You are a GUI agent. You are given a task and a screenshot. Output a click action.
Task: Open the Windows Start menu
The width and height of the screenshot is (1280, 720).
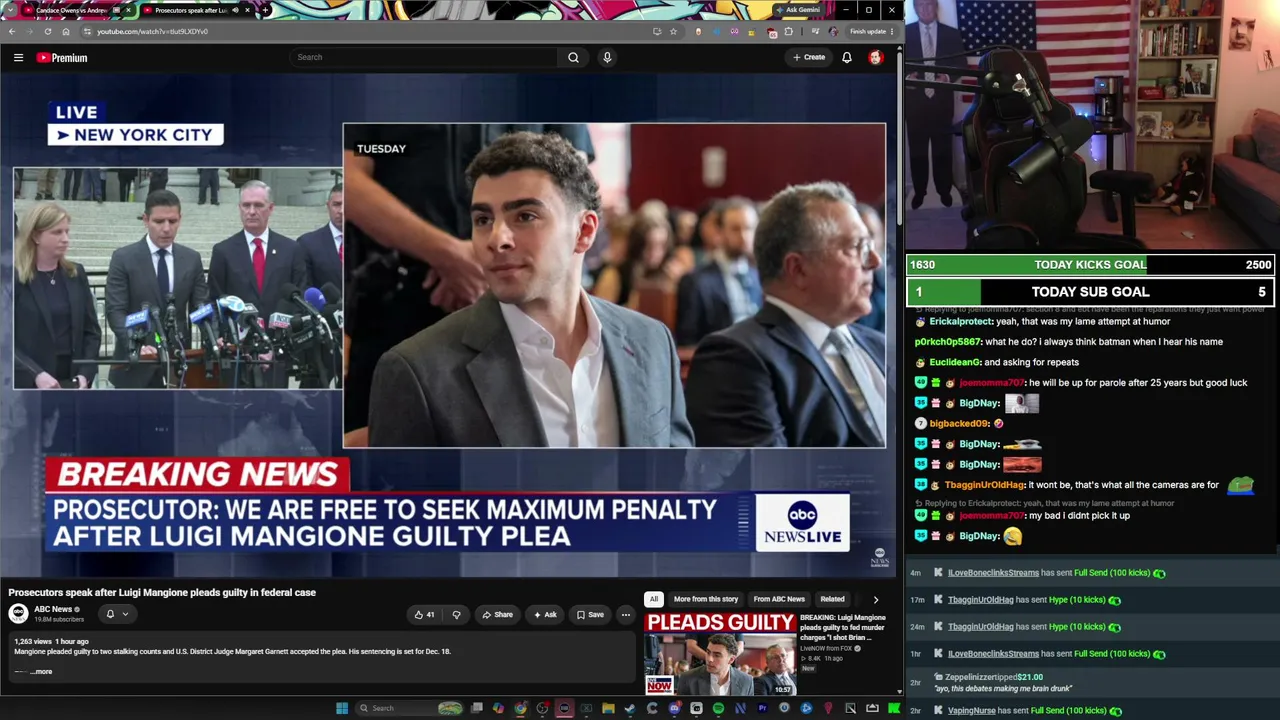pos(342,708)
